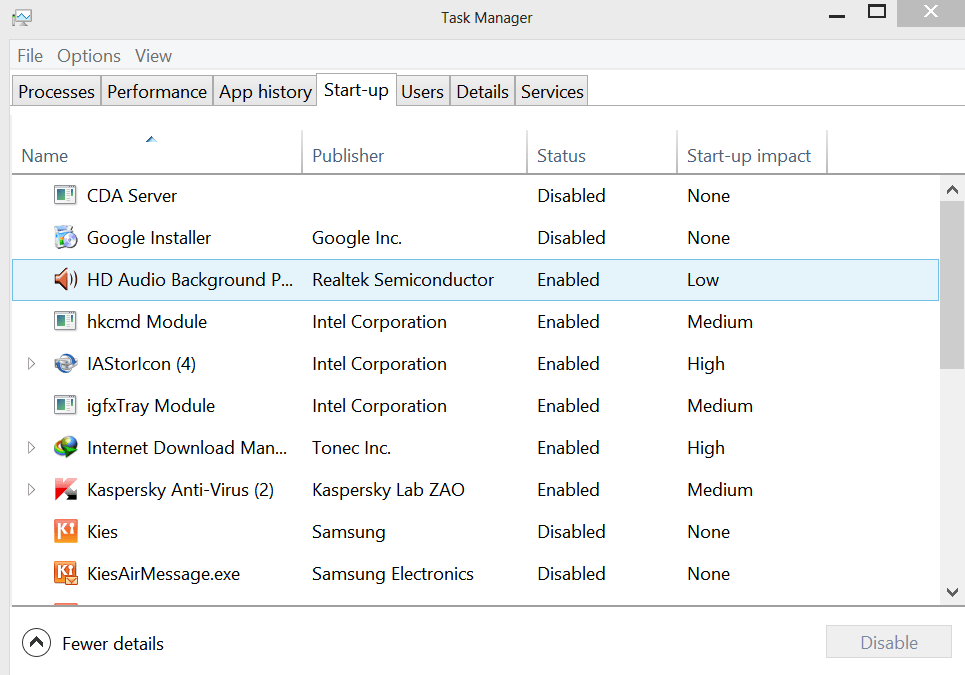
Task: Expand the IAStorIcon (4) group
Action: 31,364
